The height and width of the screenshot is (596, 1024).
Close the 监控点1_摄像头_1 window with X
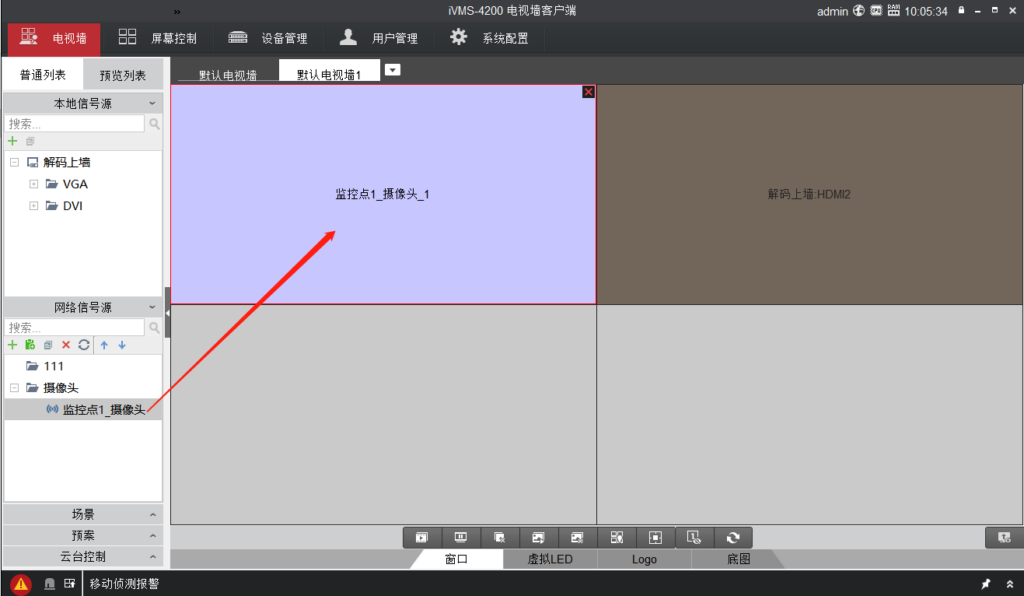click(588, 92)
